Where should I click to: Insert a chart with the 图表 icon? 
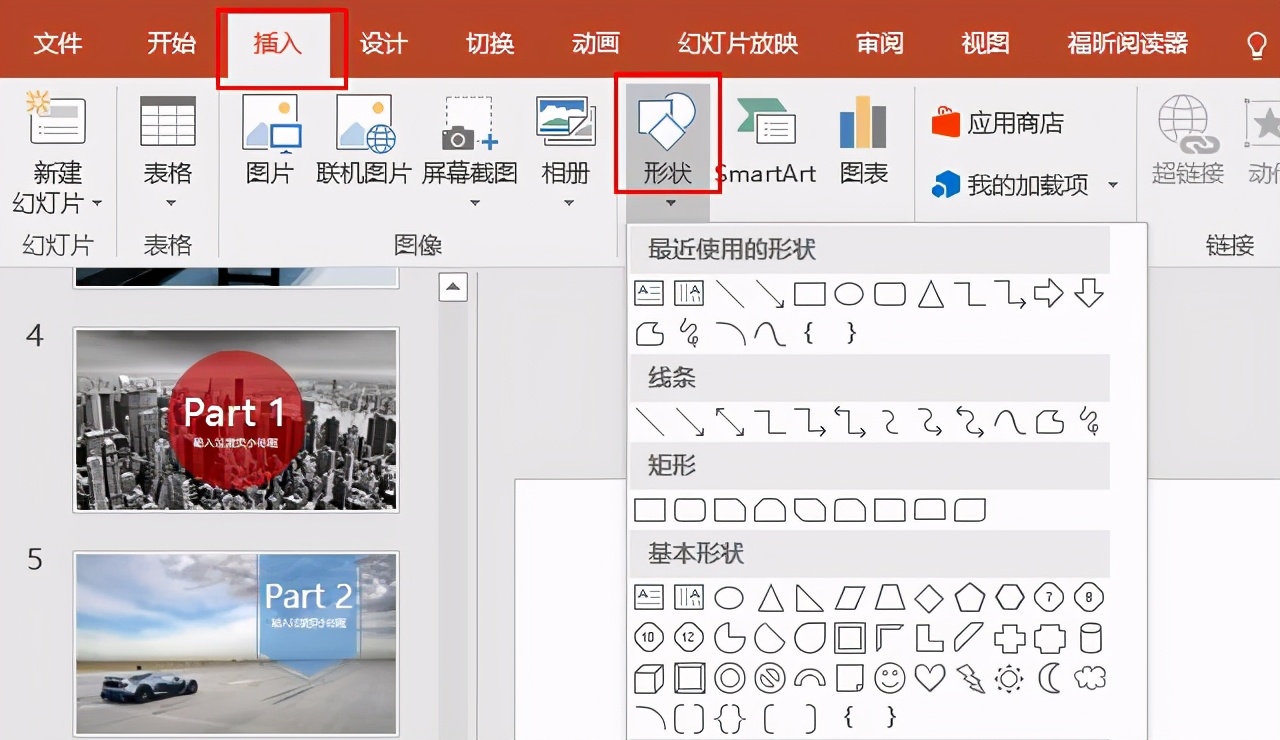coord(862,140)
